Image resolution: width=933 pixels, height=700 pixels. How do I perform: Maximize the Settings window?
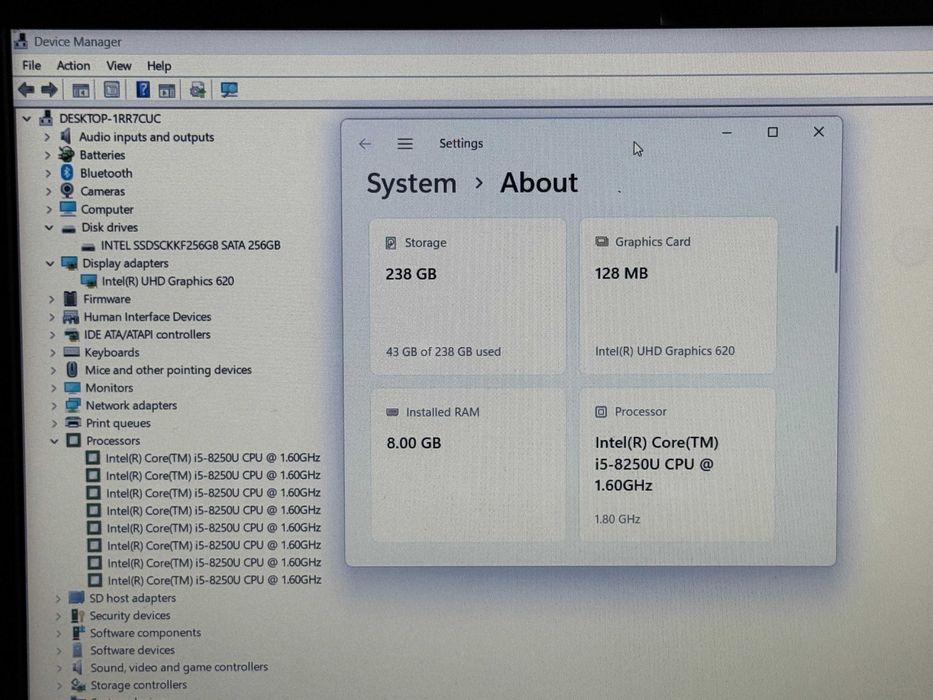[x=772, y=132]
